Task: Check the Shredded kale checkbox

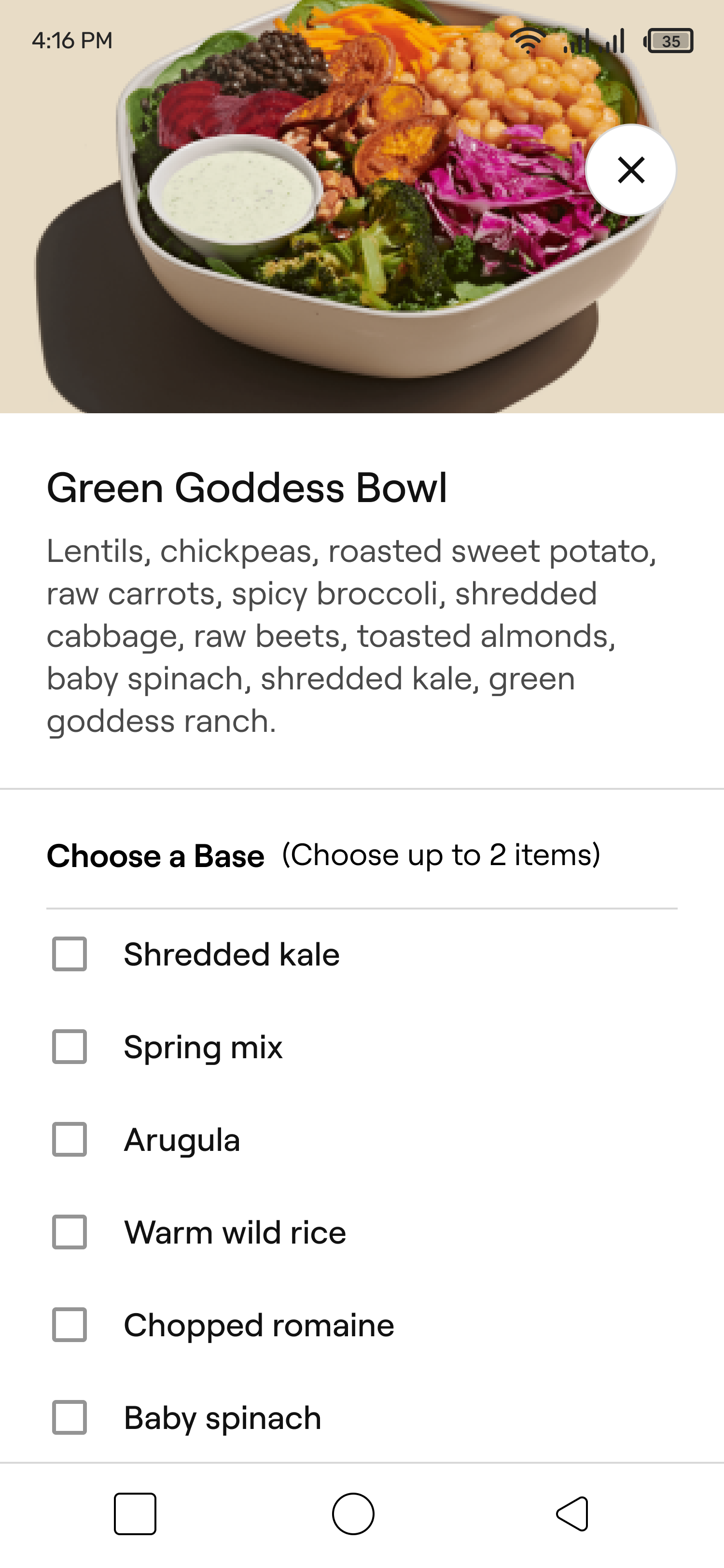Action: pyautogui.click(x=70, y=954)
